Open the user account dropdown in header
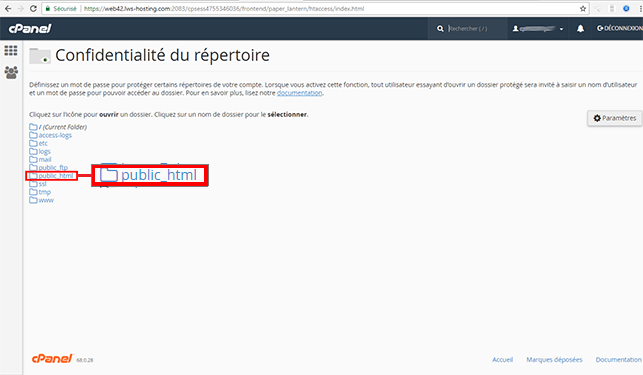The width and height of the screenshot is (643, 375). (x=538, y=29)
